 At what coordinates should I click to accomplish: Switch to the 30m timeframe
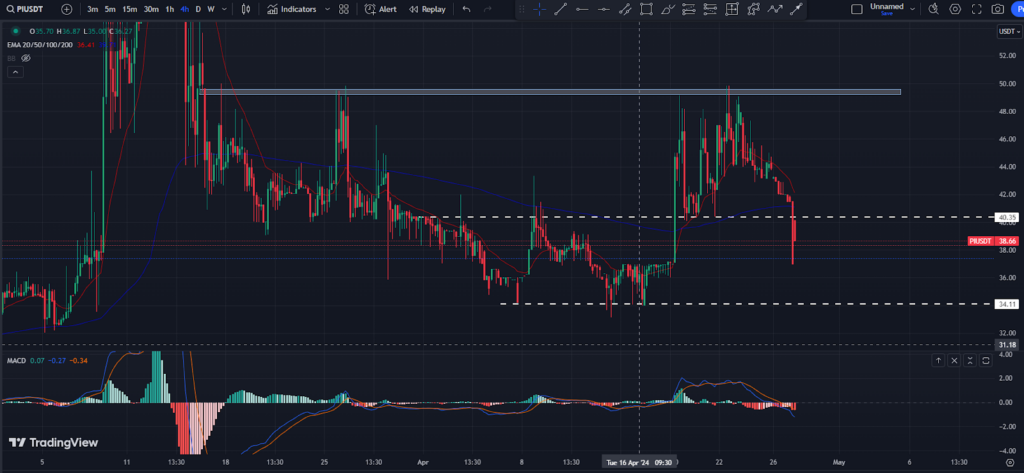click(151, 9)
